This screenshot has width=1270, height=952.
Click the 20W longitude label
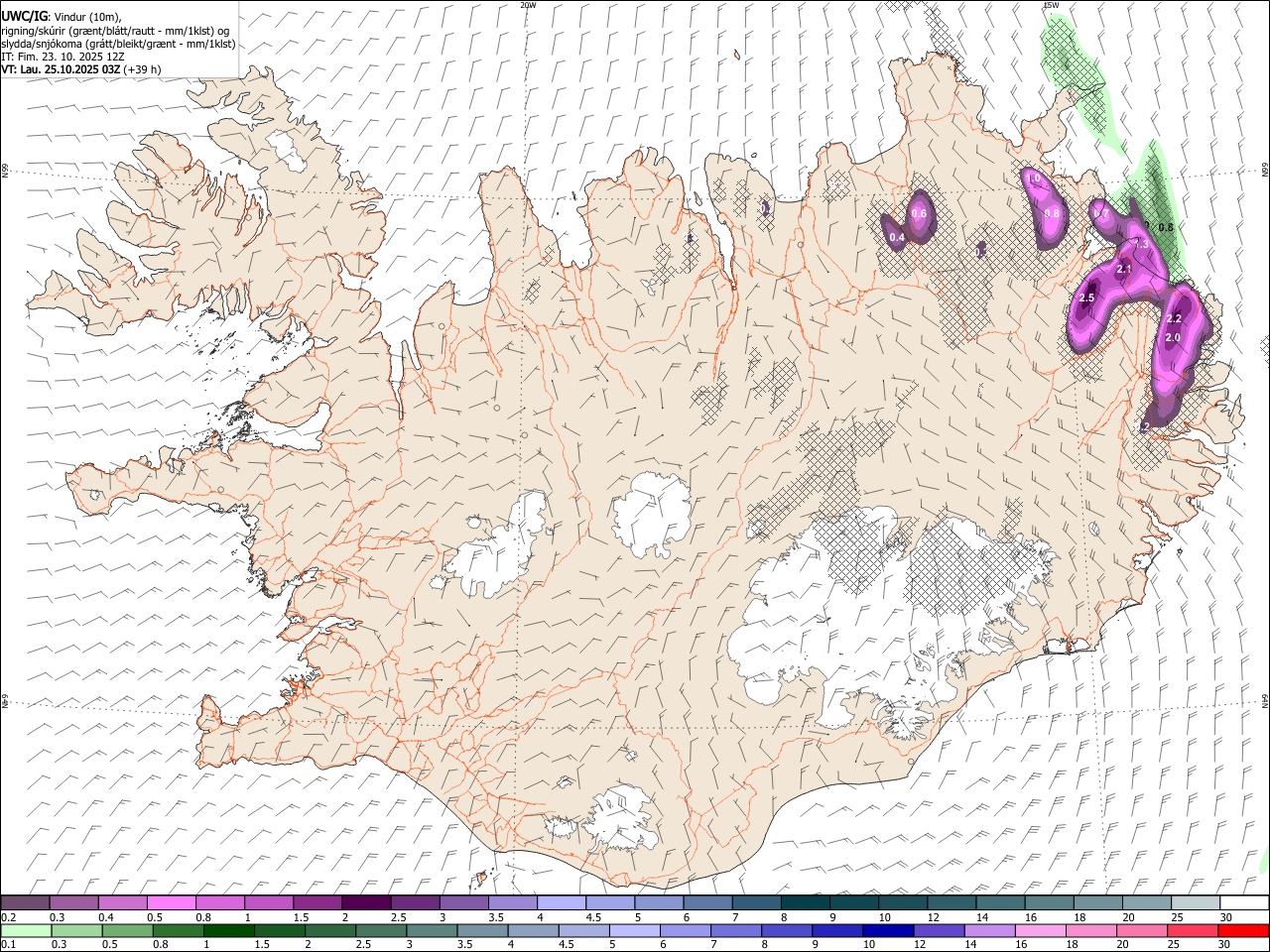click(x=529, y=5)
